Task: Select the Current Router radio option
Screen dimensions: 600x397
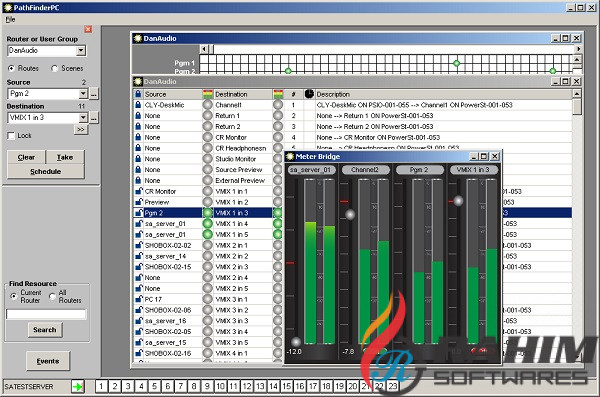Action: [x=13, y=296]
